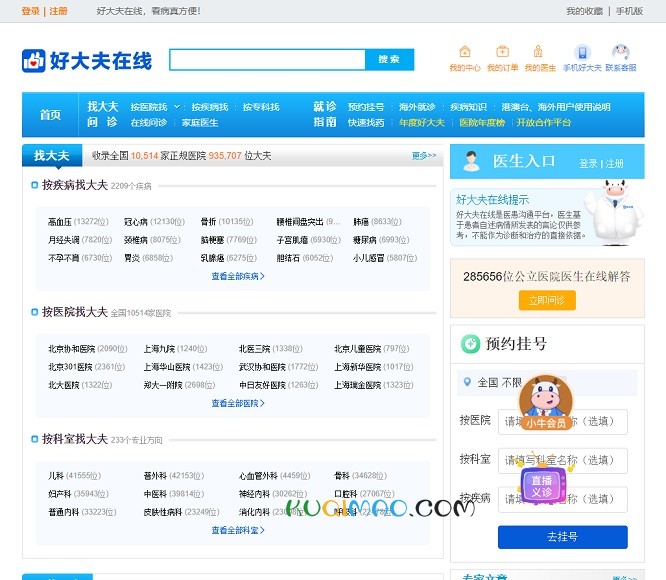The image size is (666, 580).
Task: Open 冠心病 disease link
Action: (x=135, y=222)
